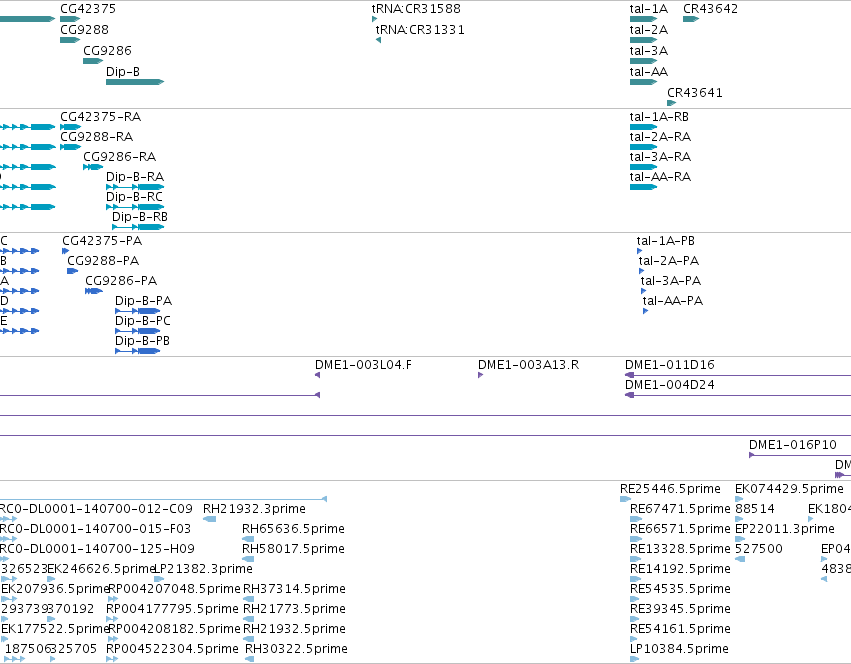851x664 pixels.
Task: Select the RC0-DL0001-140700-012-C09 EST label
Action: click(96, 509)
